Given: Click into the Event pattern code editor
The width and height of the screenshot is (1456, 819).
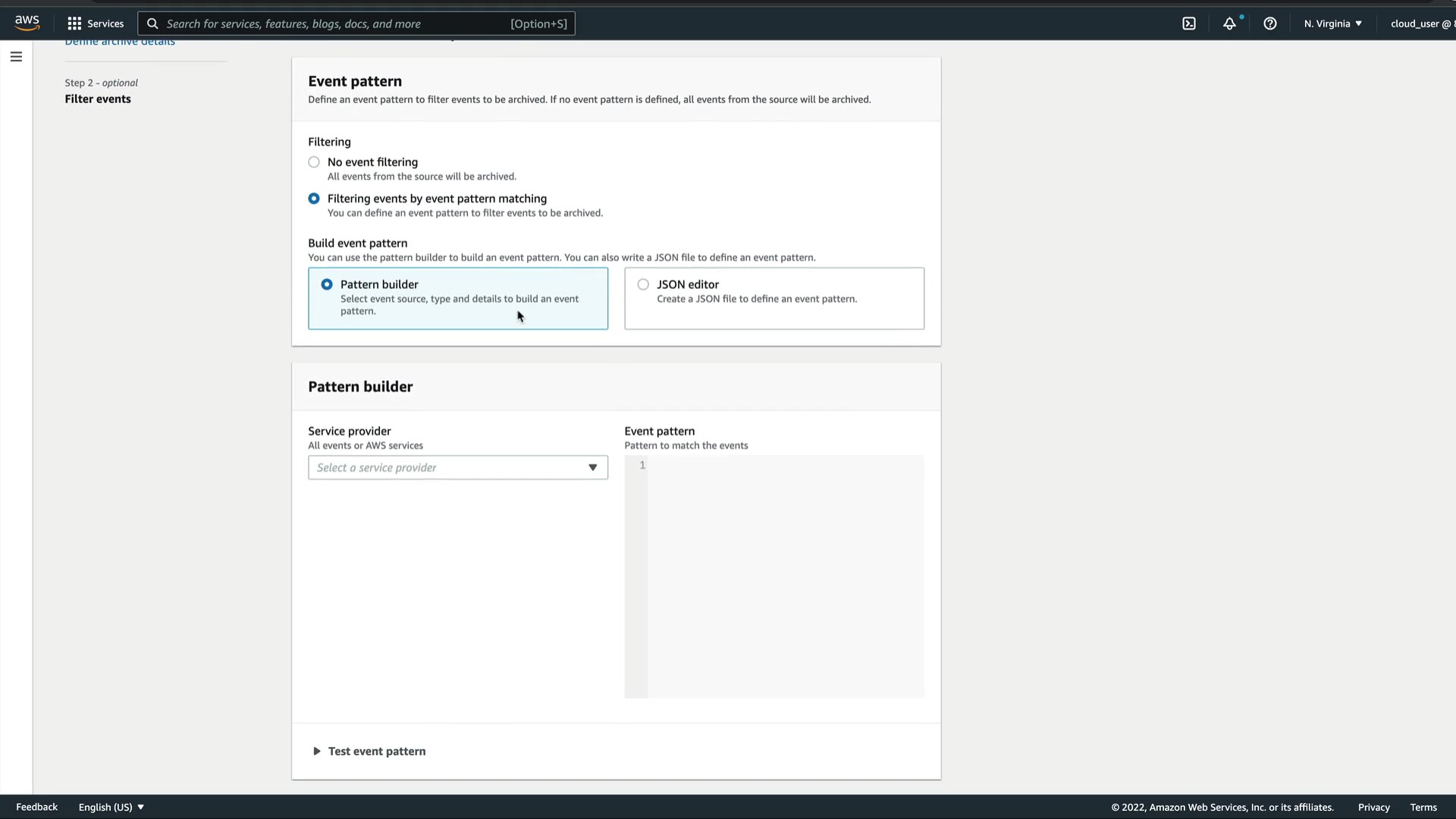Looking at the screenshot, I should pos(785,576).
